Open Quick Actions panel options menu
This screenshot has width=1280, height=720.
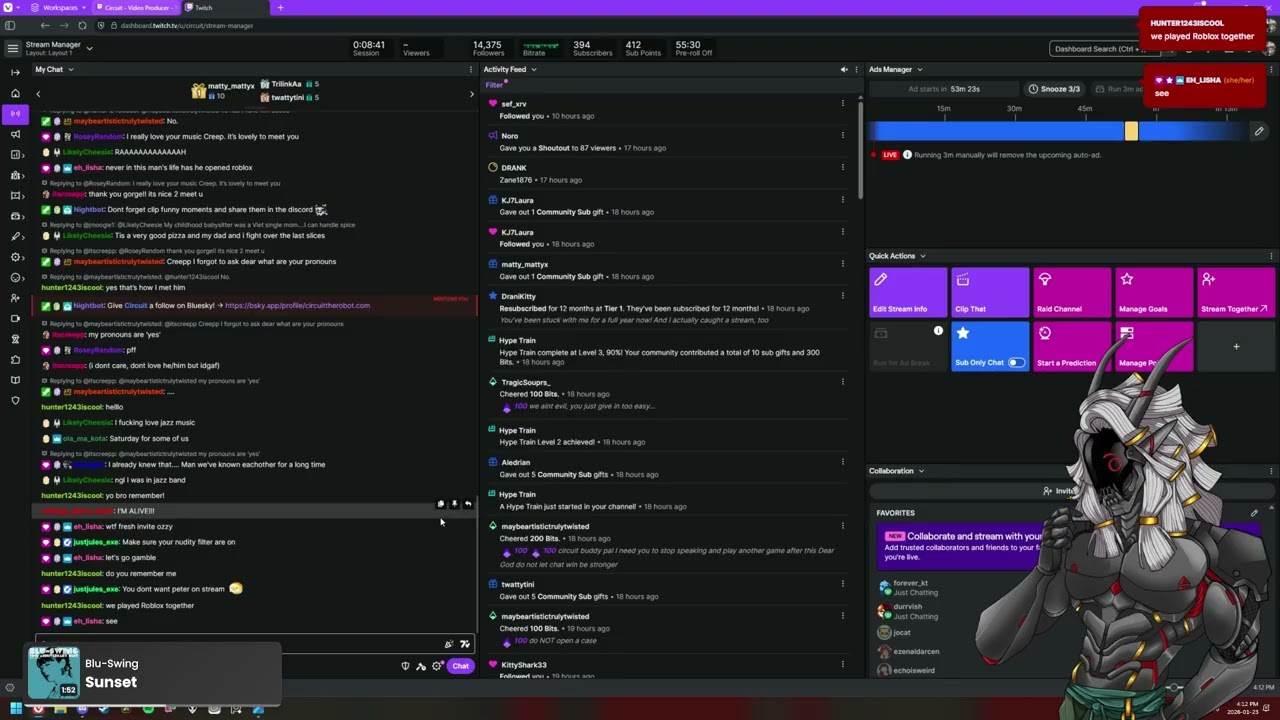point(1271,256)
